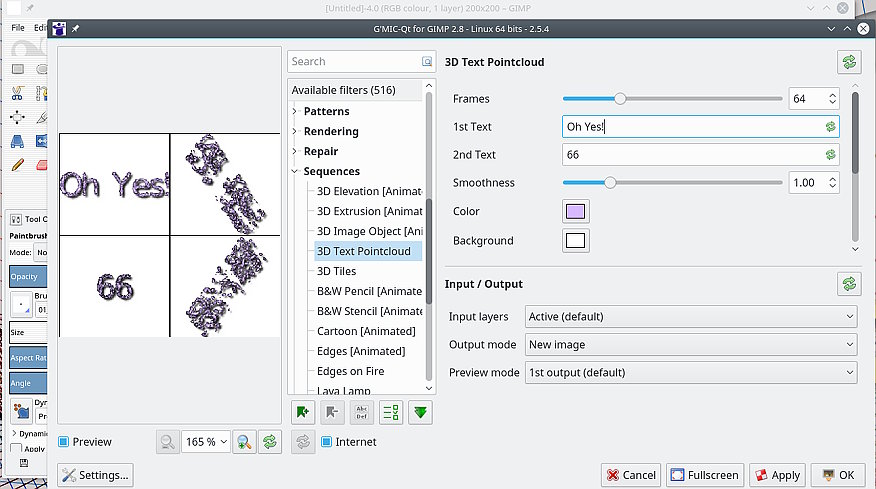Expand the Patterns filter category
This screenshot has width=876, height=489.
point(294,111)
